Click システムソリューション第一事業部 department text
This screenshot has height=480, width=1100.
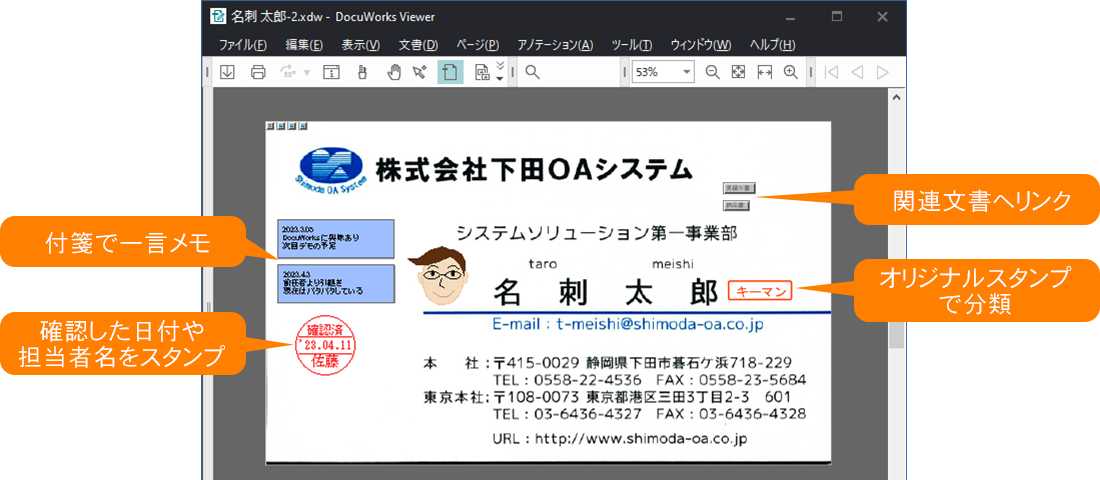596,233
